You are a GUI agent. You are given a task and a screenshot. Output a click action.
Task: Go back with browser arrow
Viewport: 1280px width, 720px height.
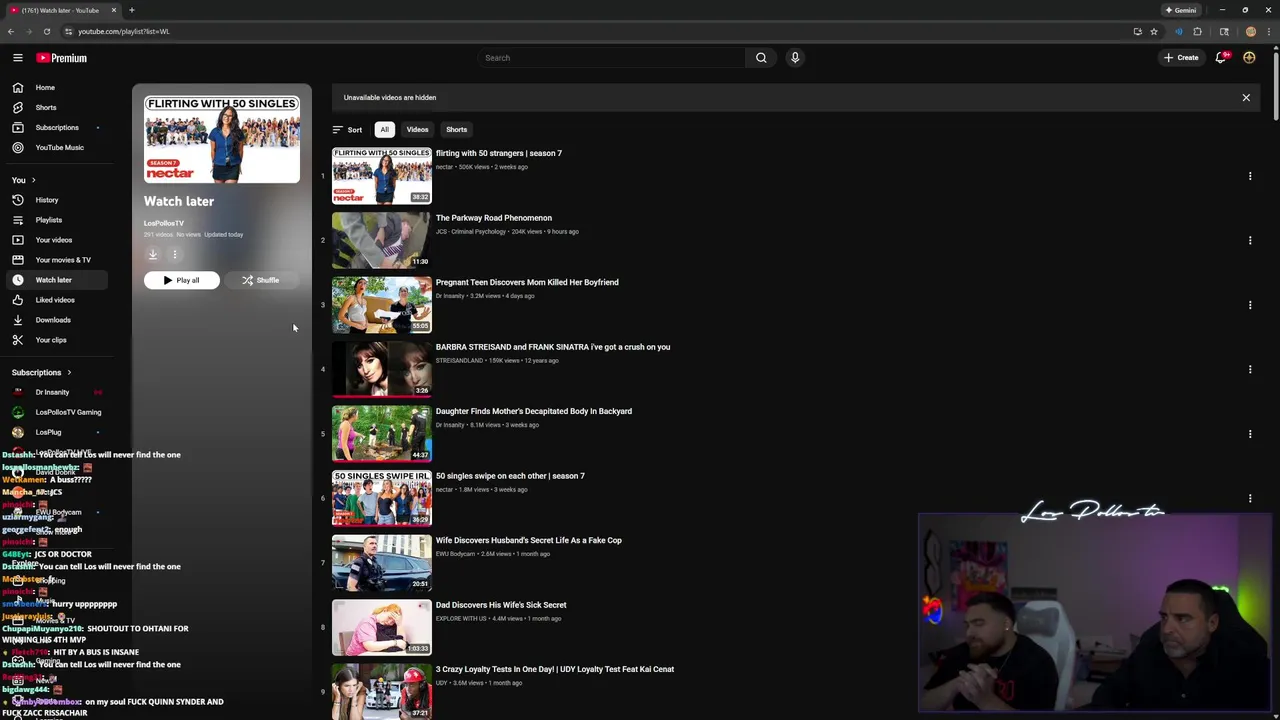click(11, 31)
